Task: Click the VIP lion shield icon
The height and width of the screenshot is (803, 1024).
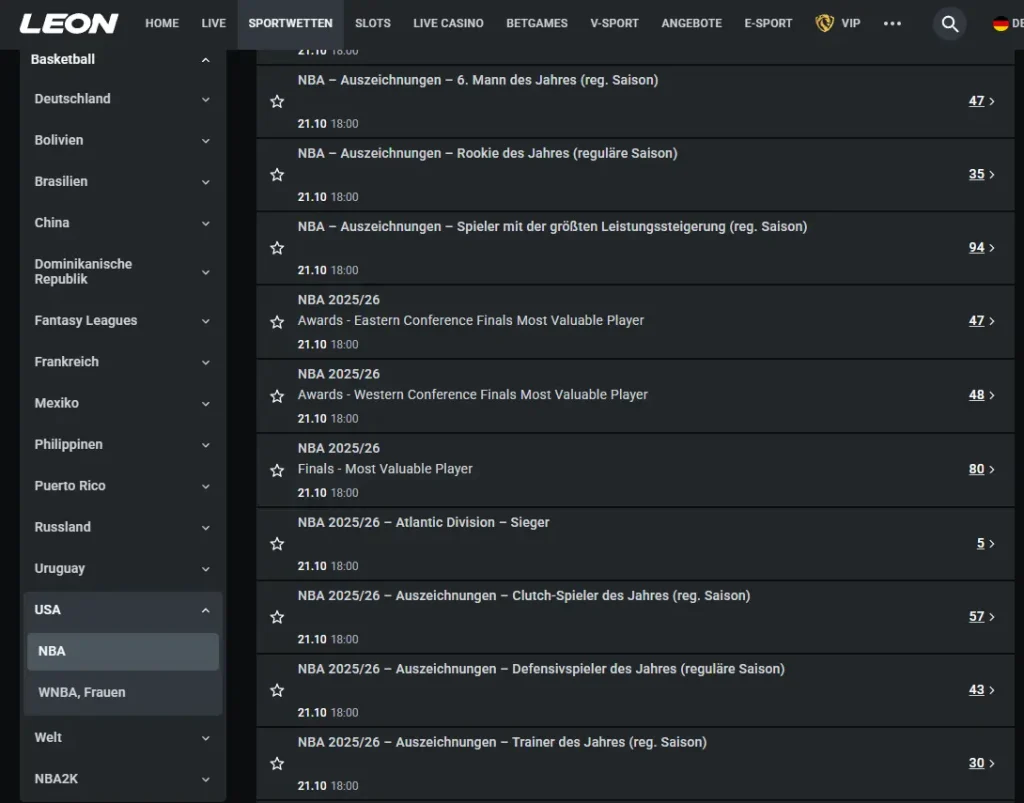Action: [824, 24]
